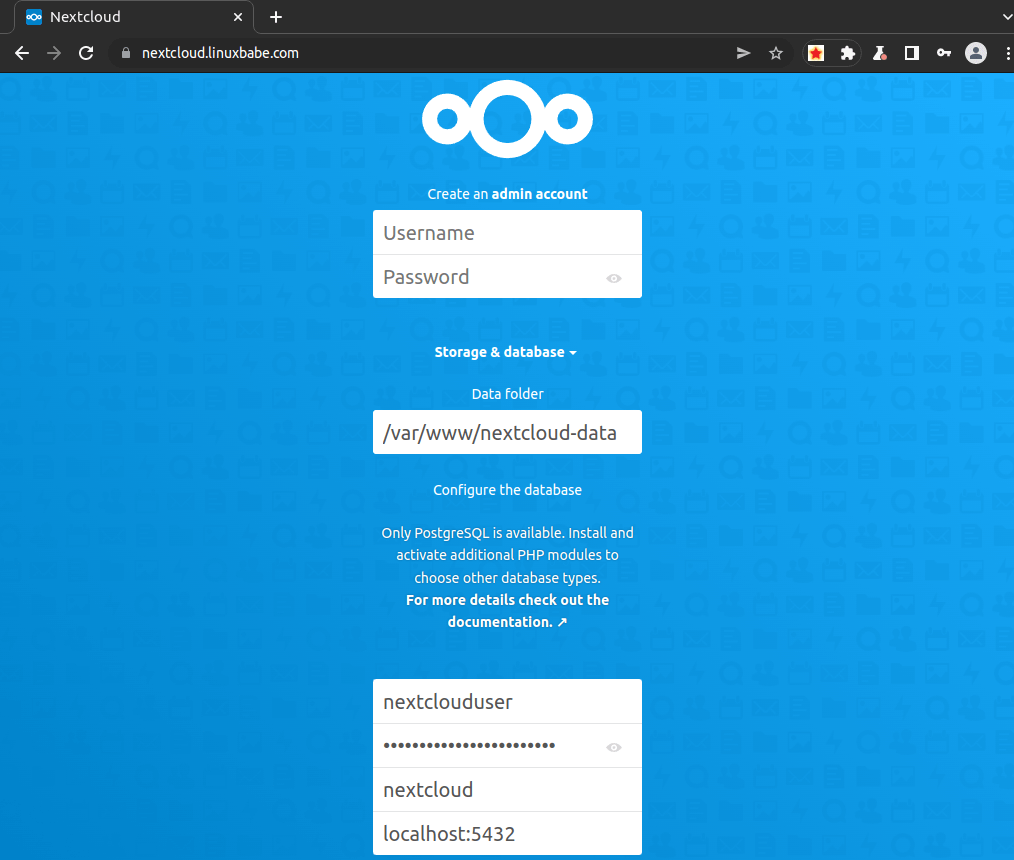Click the Nextcloud logo
Viewport: 1014px width, 860px height.
507,120
